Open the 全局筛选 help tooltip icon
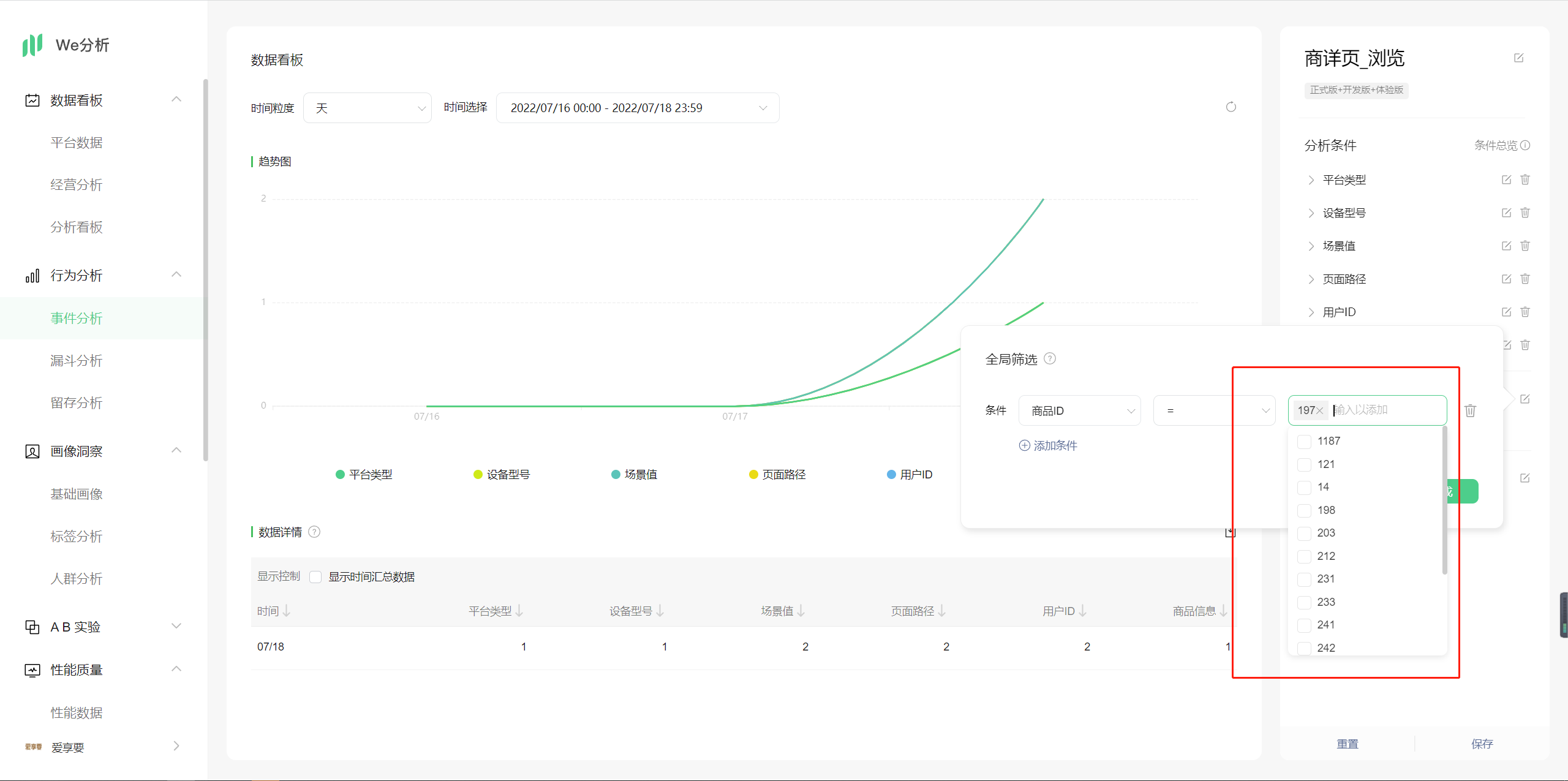The image size is (1568, 781). pyautogui.click(x=1050, y=358)
